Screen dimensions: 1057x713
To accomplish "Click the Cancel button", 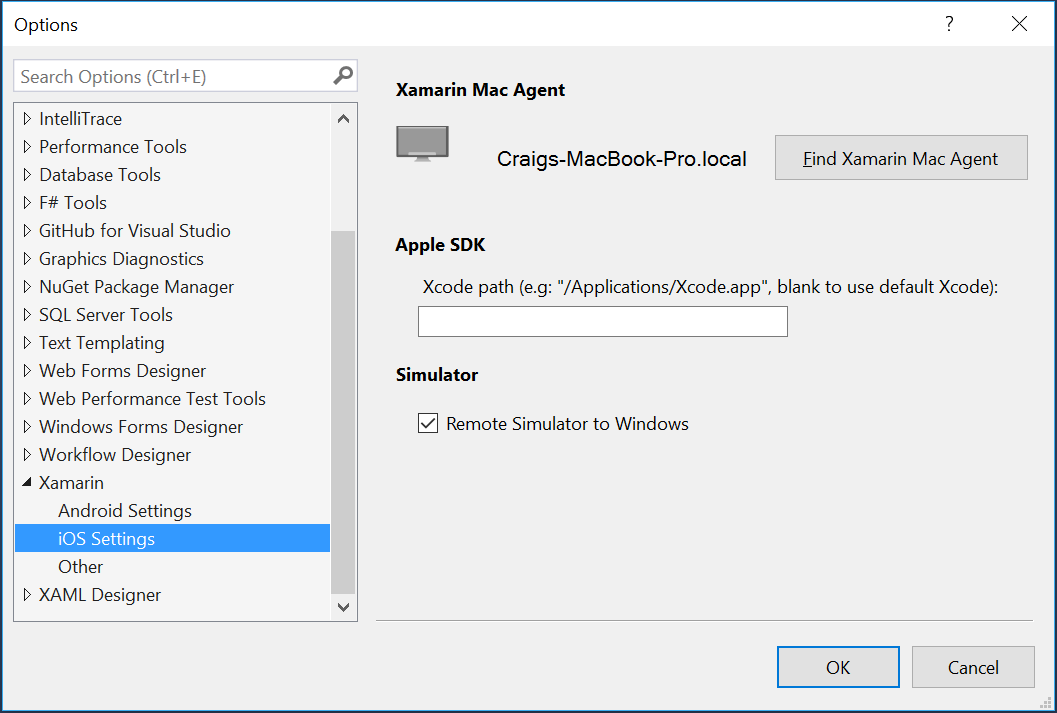I will pyautogui.click(x=973, y=667).
